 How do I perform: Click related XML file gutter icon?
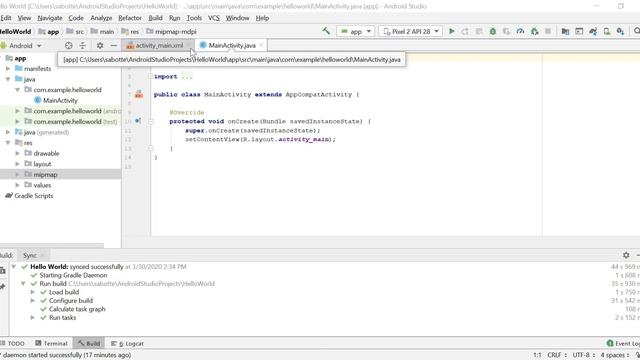point(139,95)
